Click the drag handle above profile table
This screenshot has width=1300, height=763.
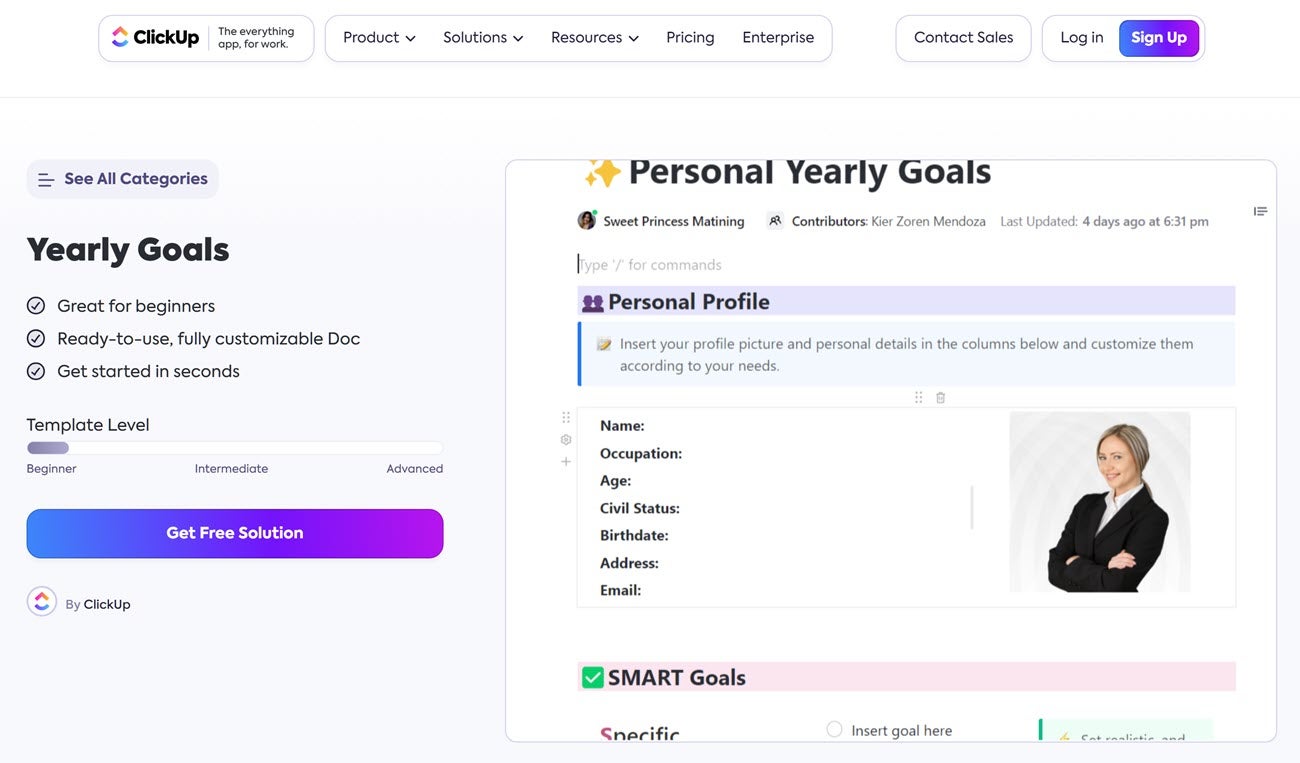click(x=919, y=398)
